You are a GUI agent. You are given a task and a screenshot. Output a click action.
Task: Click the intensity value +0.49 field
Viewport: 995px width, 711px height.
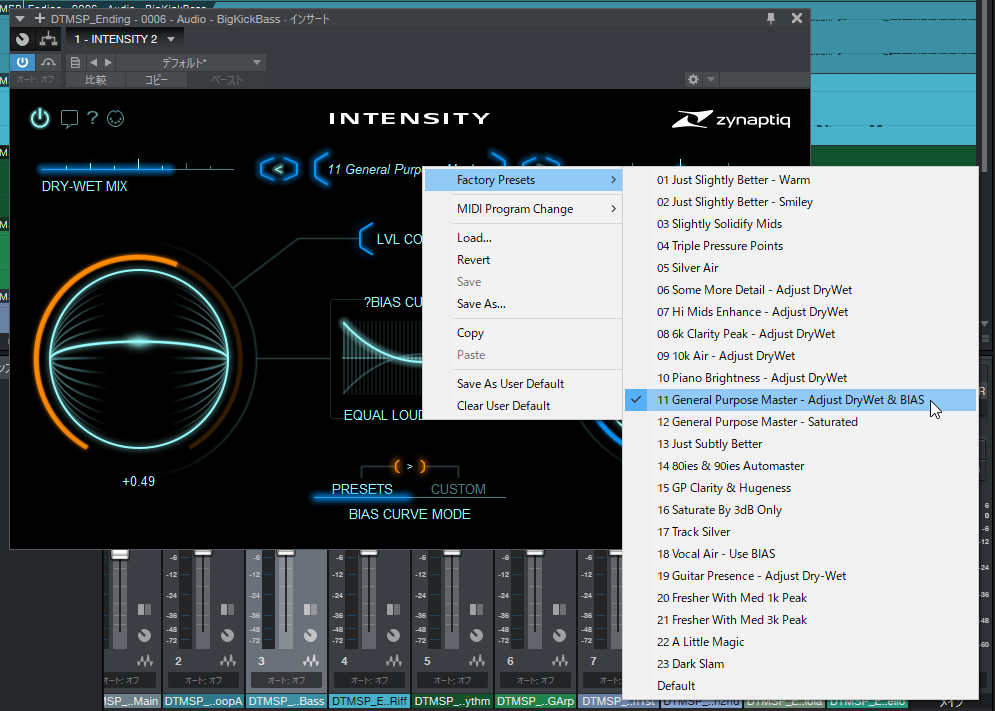tap(138, 481)
